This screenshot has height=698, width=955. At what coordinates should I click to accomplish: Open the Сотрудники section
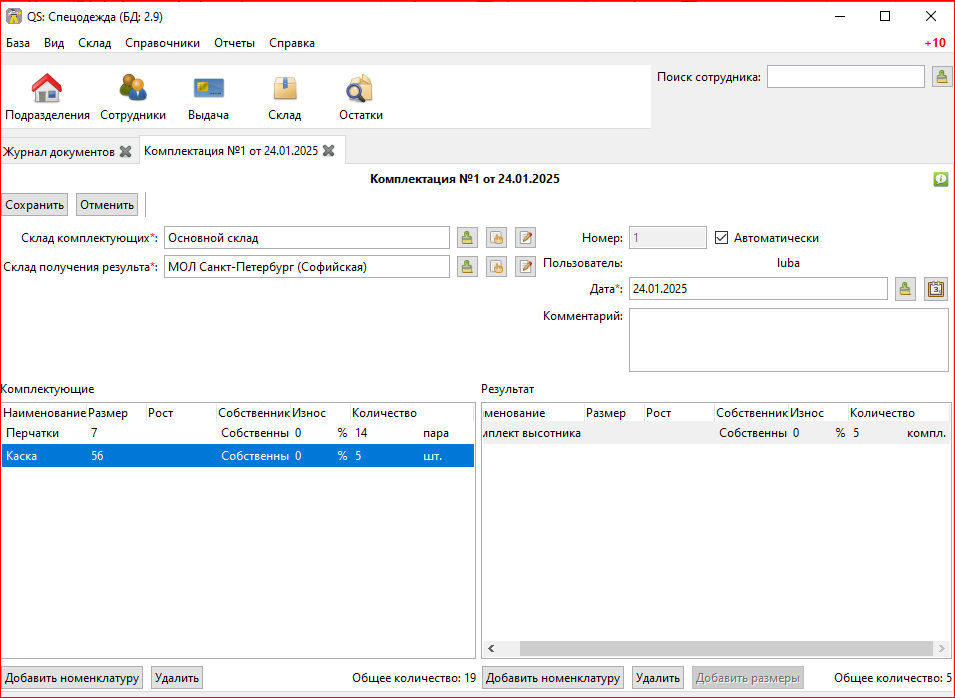coord(132,98)
